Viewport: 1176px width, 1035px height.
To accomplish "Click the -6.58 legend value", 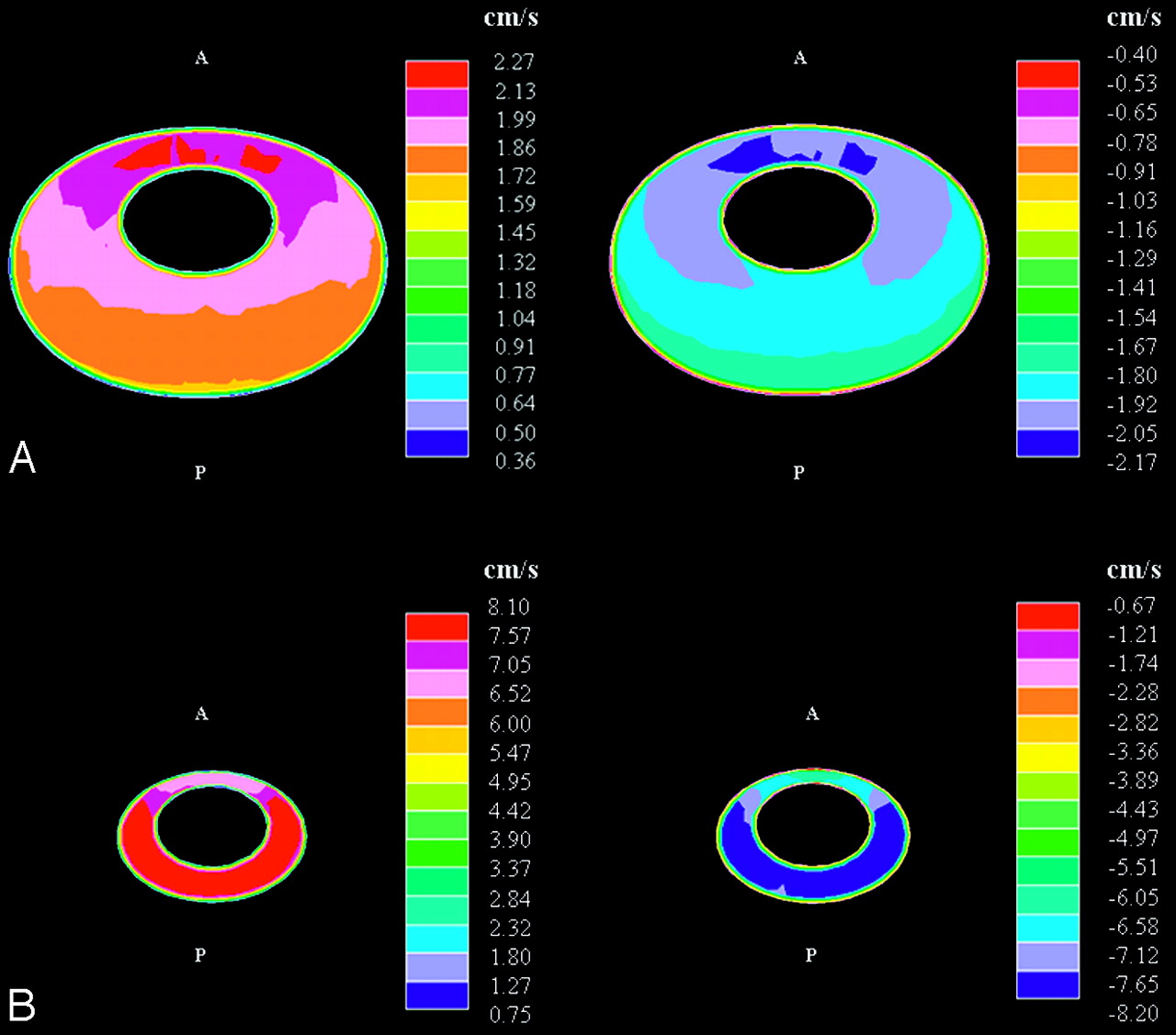I will tap(1132, 927).
